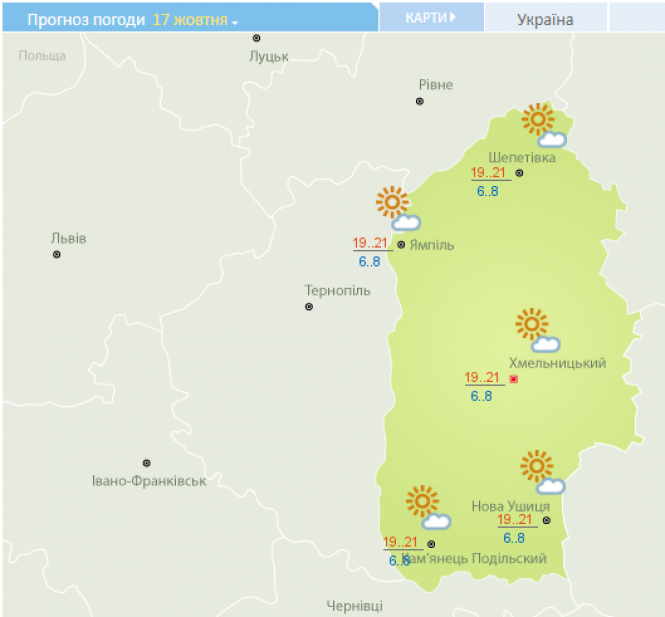Image resolution: width=665 pixels, height=617 pixels.
Task: Expand the КАРТИ maps menu
Action: click(x=431, y=18)
